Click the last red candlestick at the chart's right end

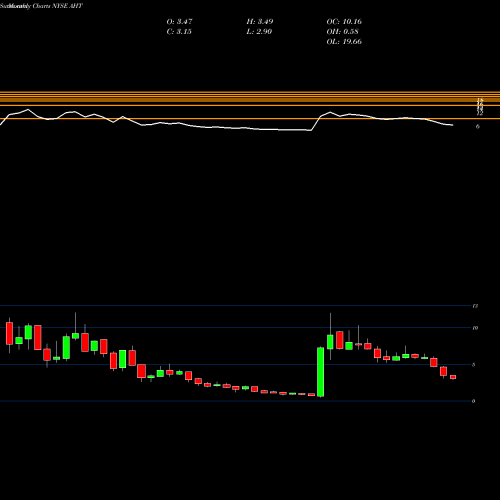click(453, 377)
